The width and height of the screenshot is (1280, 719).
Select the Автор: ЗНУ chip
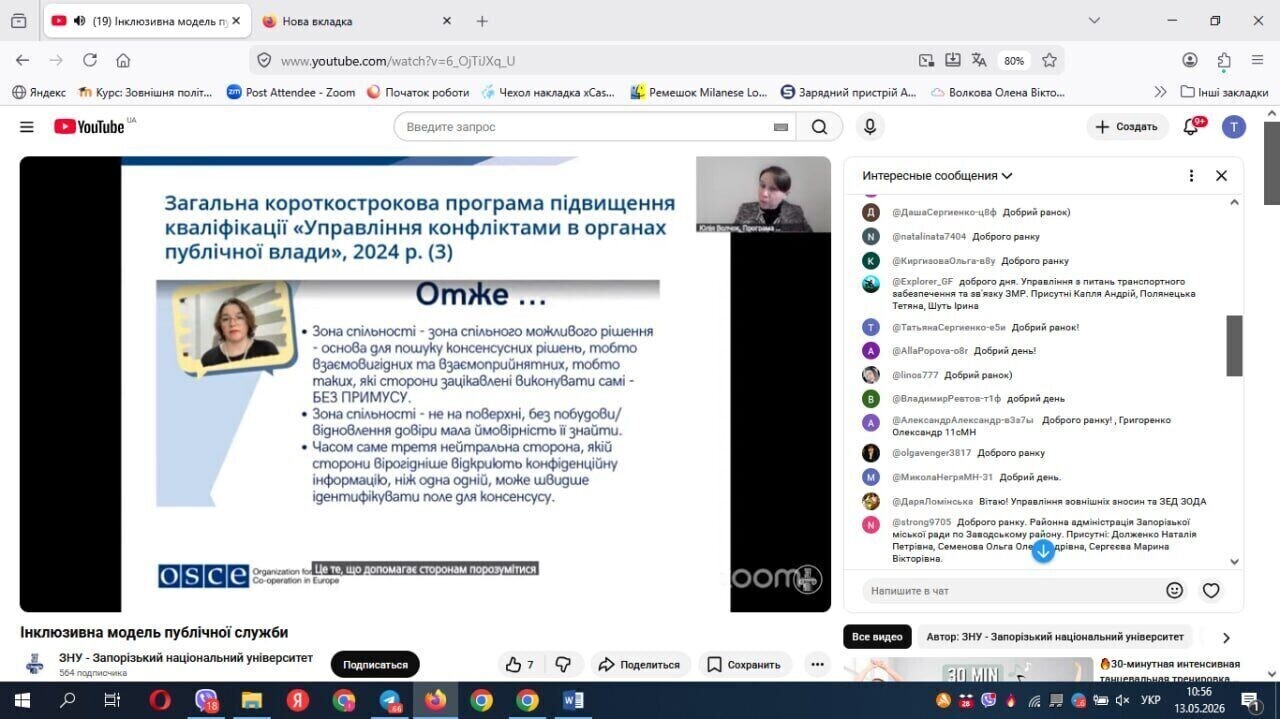click(x=1054, y=637)
